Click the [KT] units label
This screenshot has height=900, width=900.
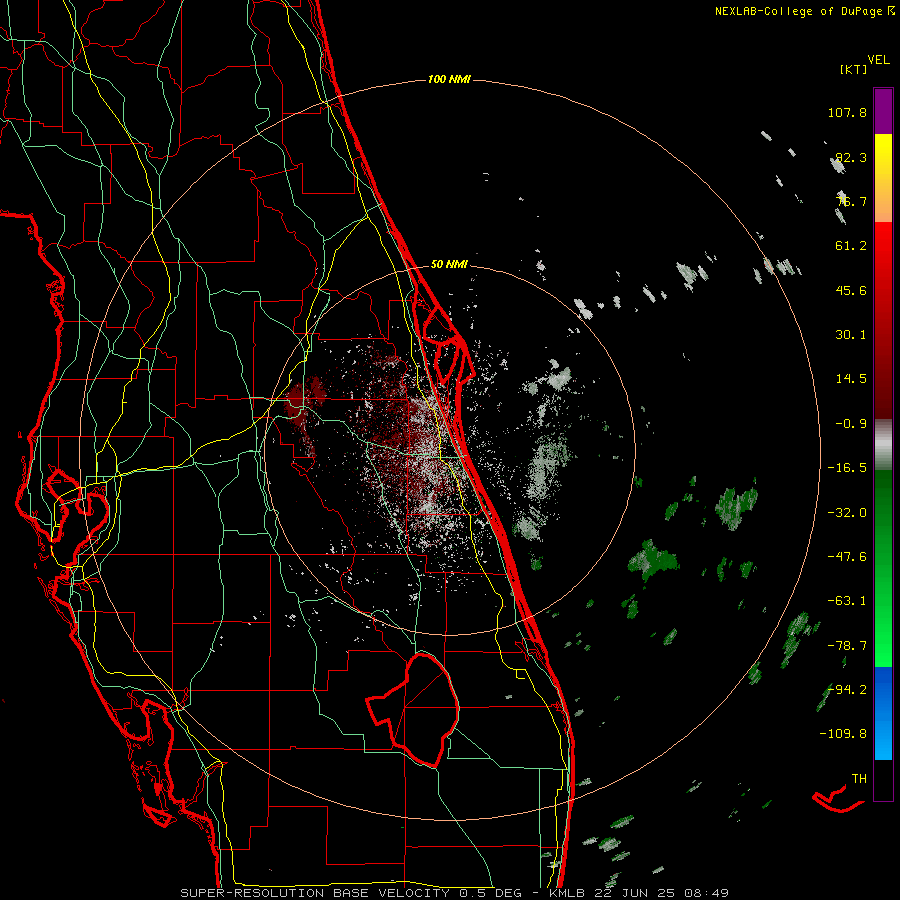[x=853, y=69]
